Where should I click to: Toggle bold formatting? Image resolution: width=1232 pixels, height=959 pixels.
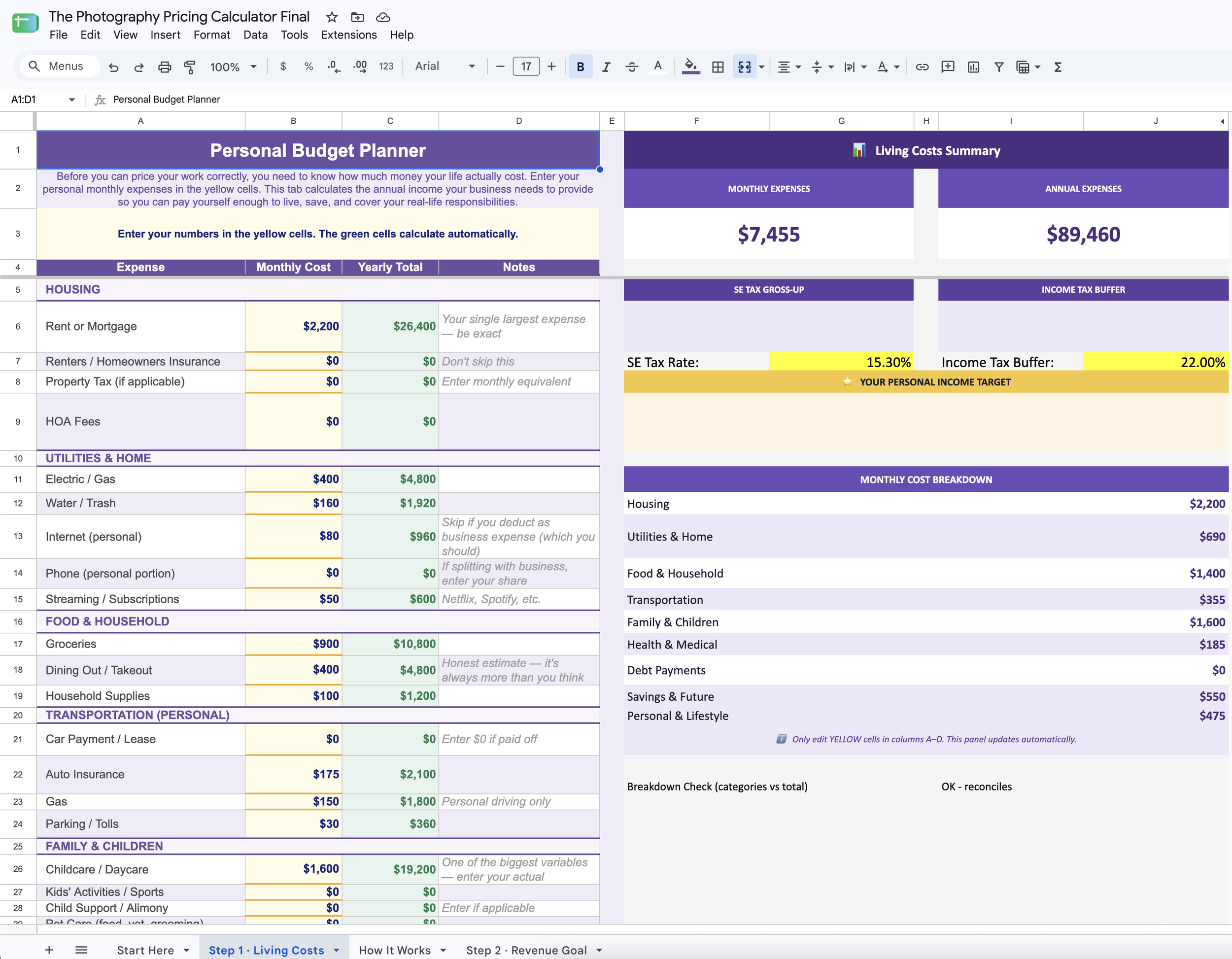[581, 67]
